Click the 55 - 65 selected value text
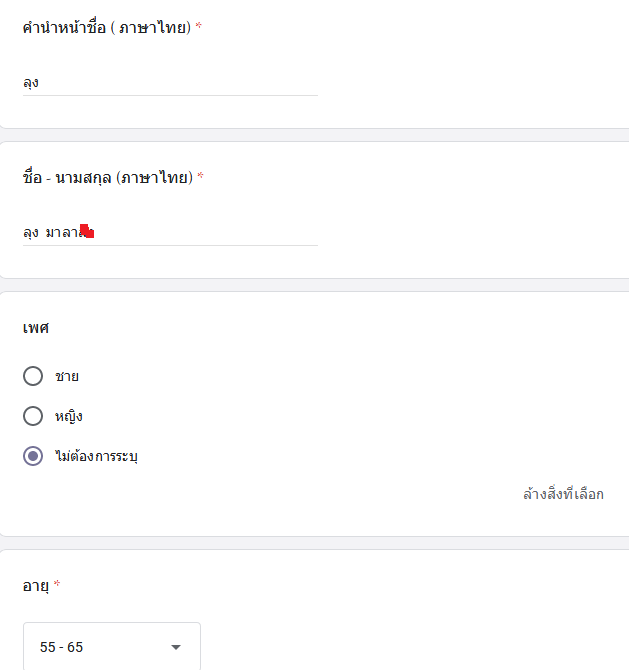This screenshot has height=670, width=629. click(61, 647)
